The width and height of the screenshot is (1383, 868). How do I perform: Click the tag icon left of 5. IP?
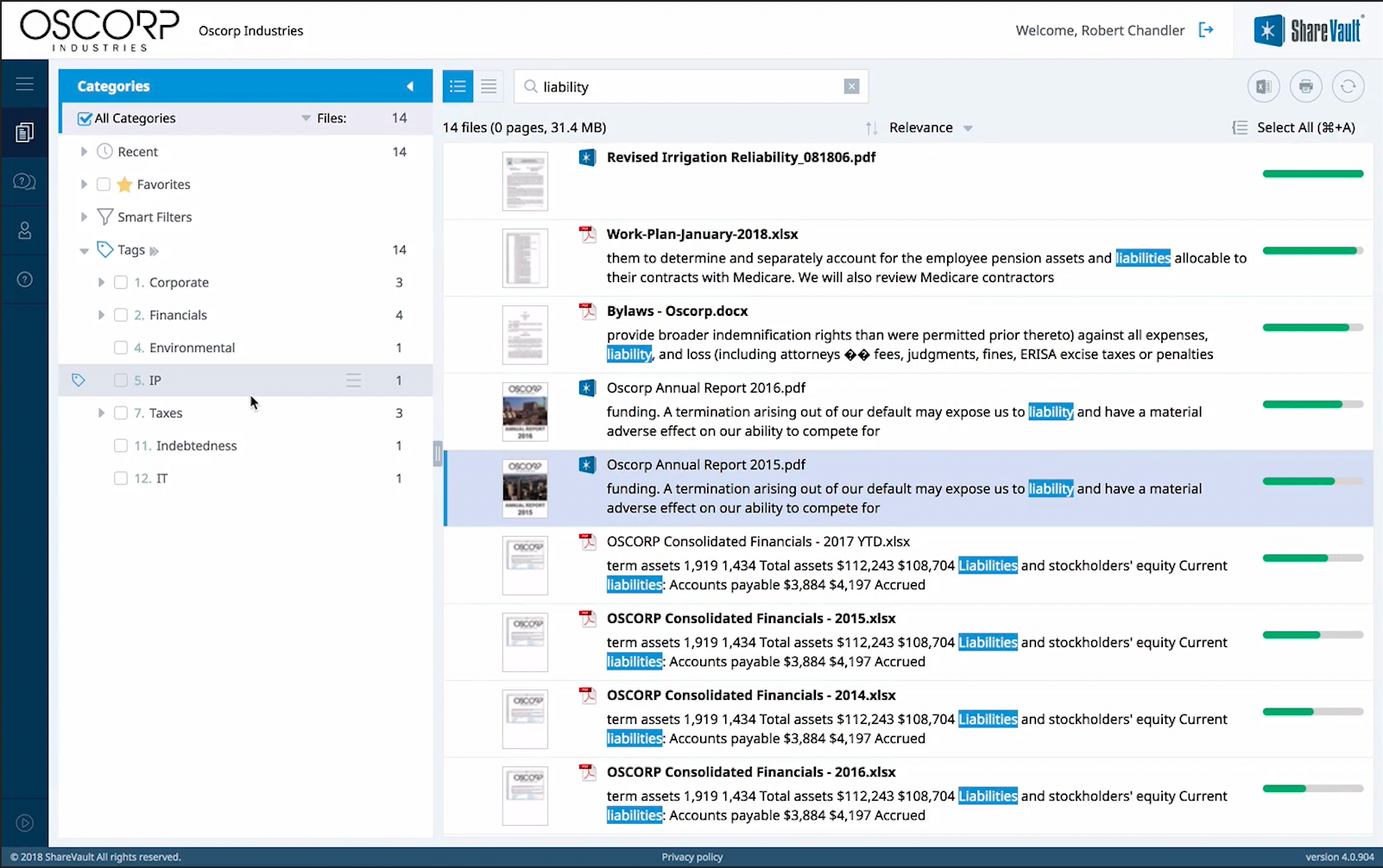[79, 381]
